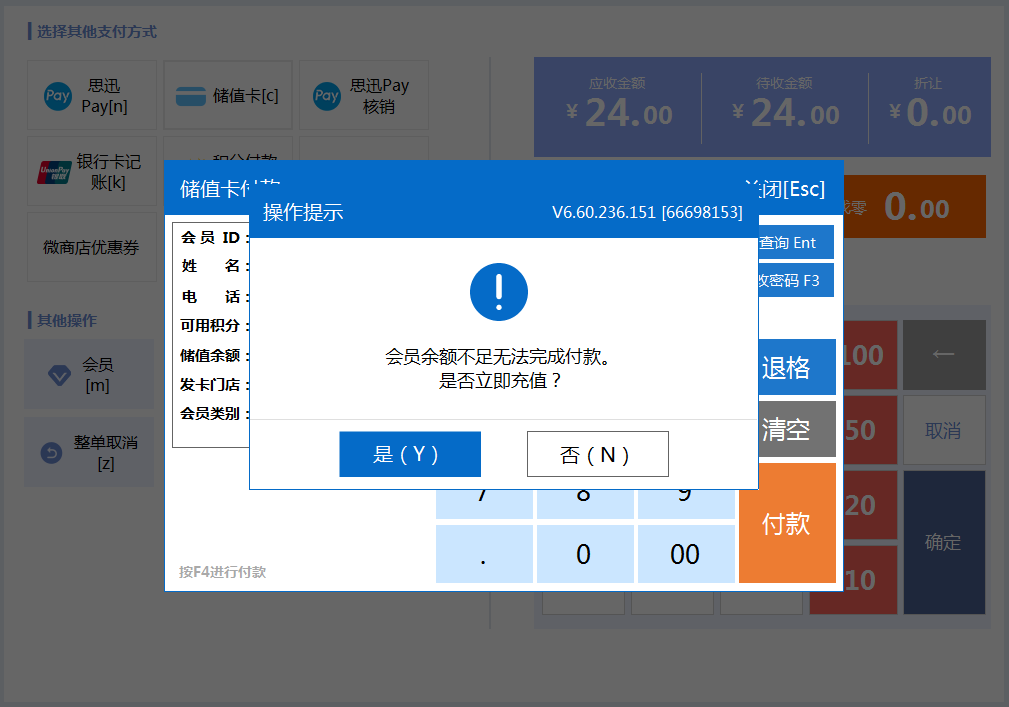
Task: Click the 其他操作 section heading
Action: [67, 320]
